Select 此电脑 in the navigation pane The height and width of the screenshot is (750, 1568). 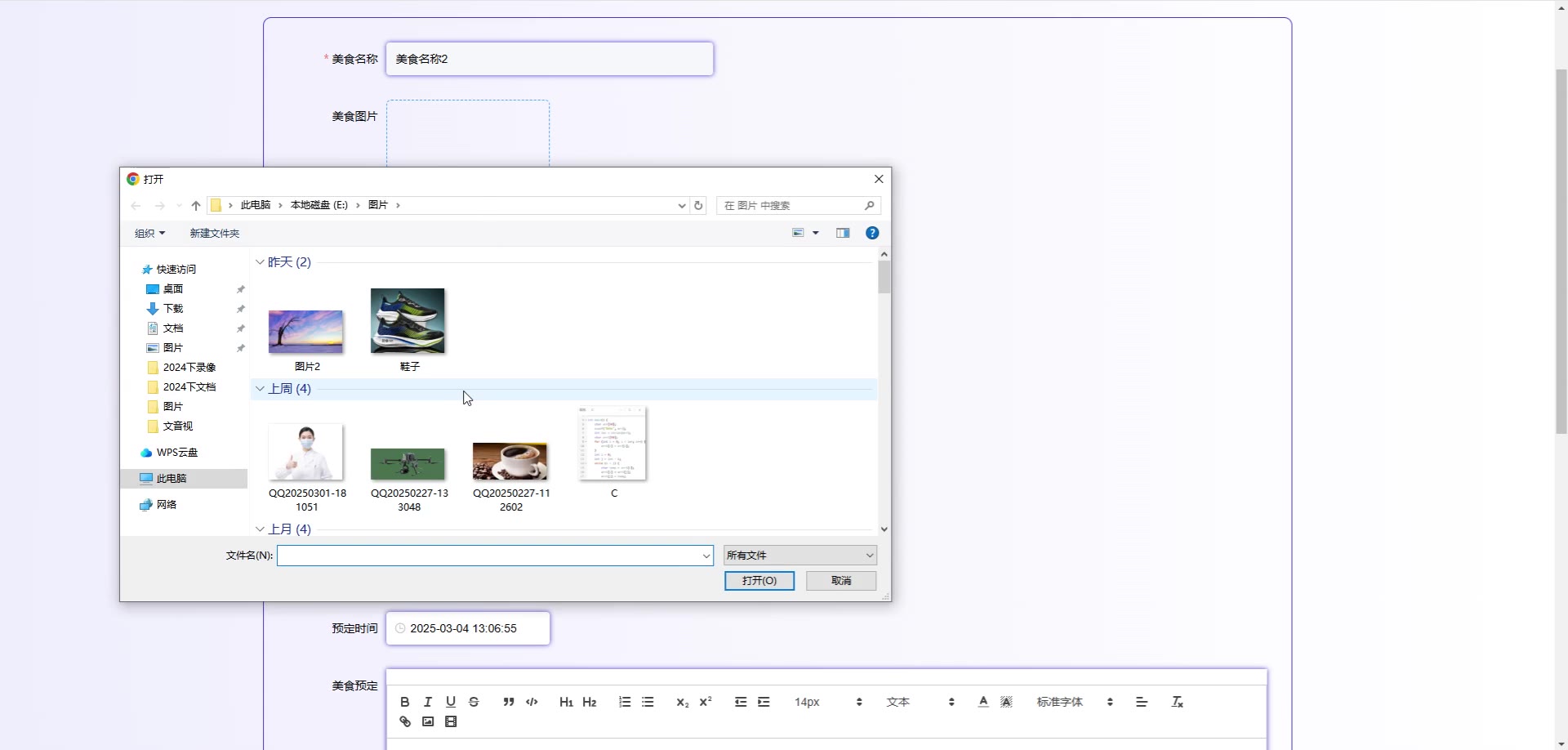coord(171,479)
